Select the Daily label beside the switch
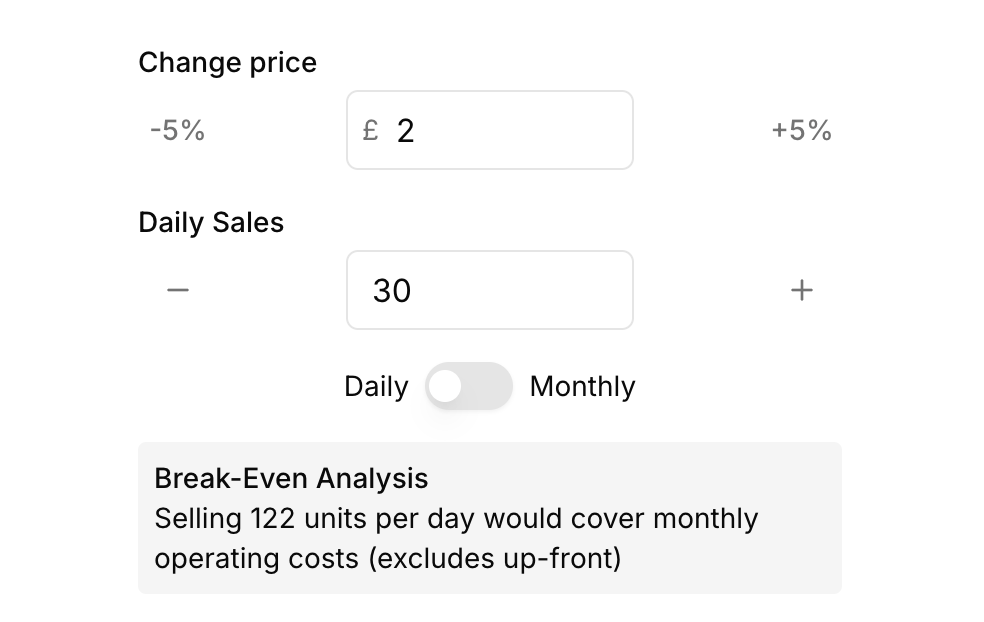984x622 pixels. (x=376, y=386)
